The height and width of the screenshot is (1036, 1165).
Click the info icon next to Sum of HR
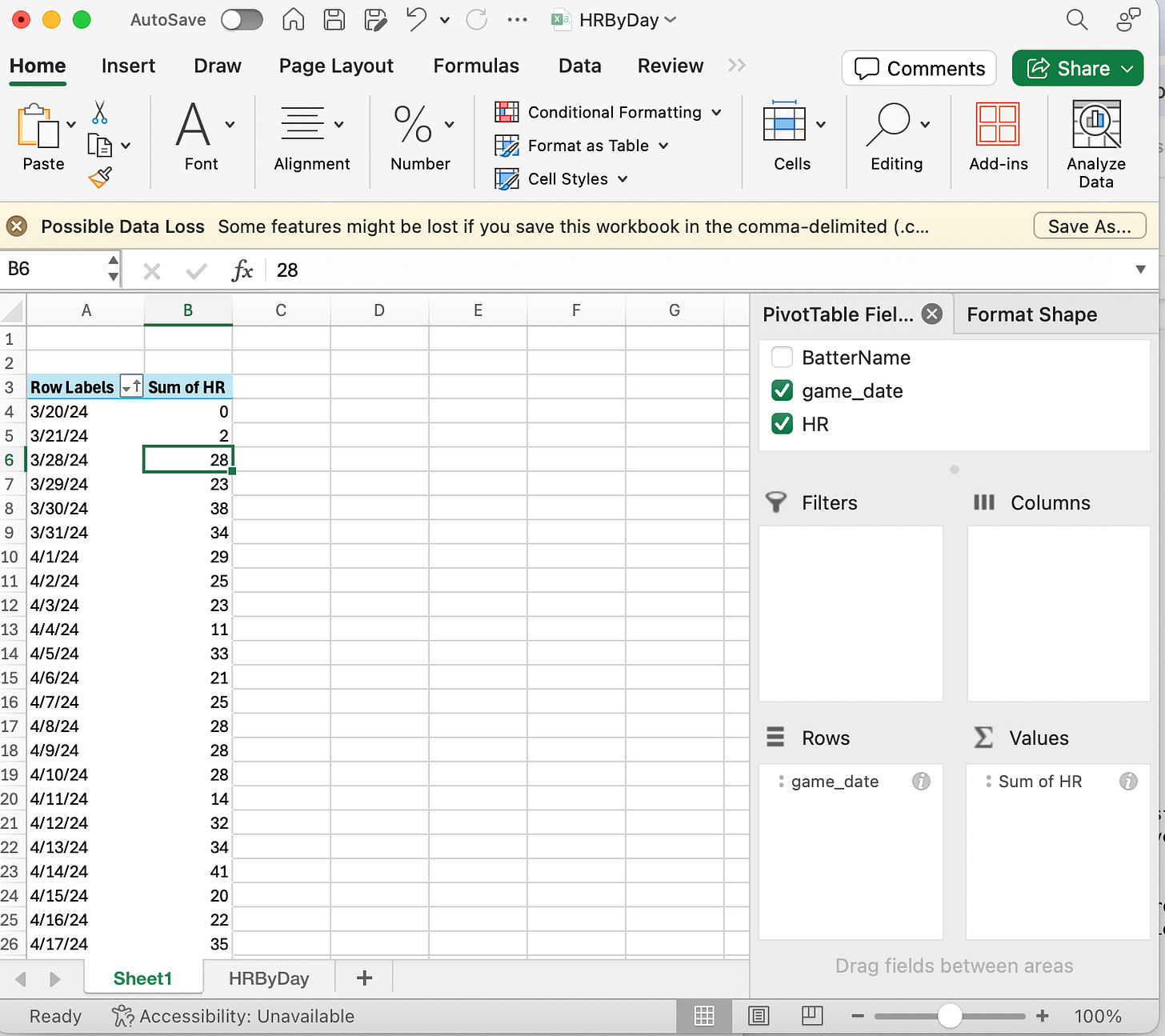click(x=1128, y=782)
